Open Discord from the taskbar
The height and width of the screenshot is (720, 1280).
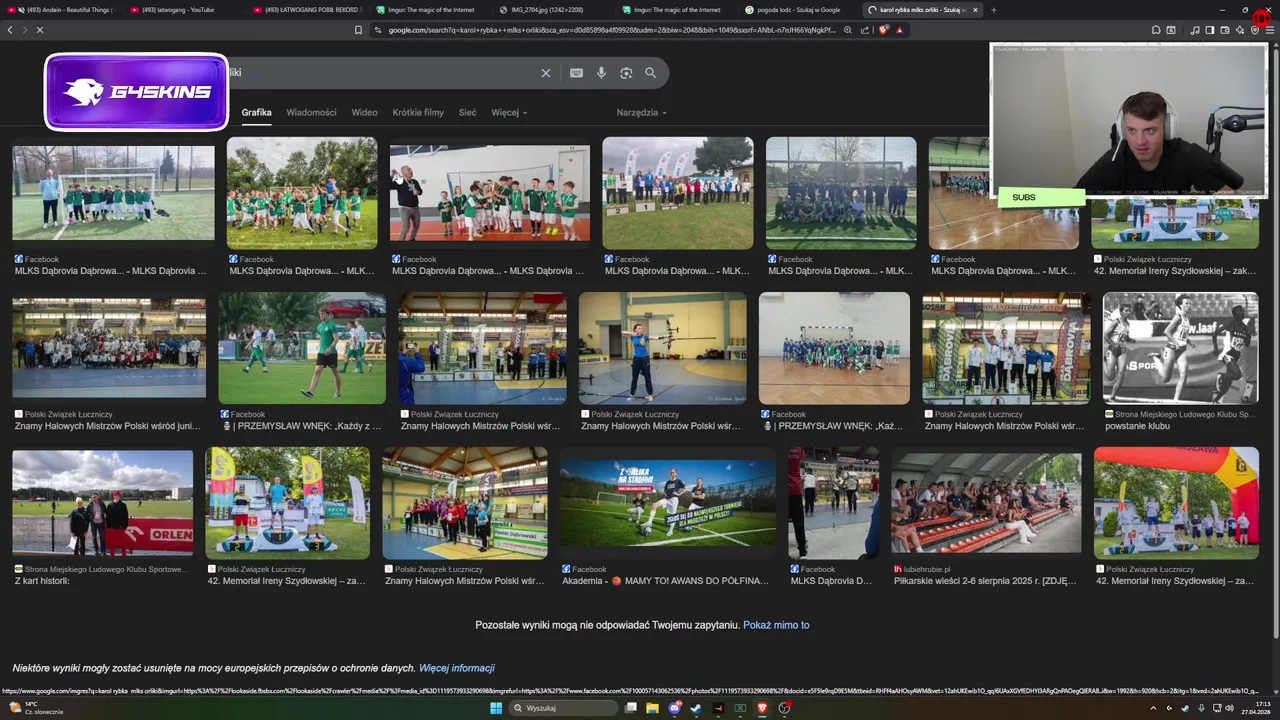pyautogui.click(x=674, y=708)
